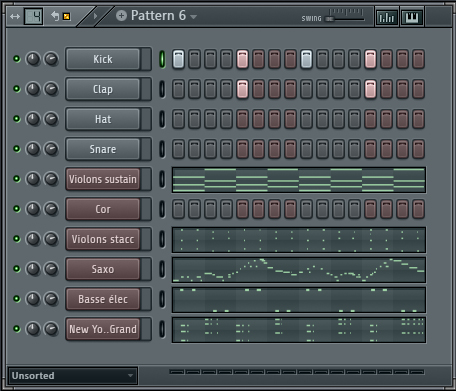Open the Saxo channel button
456x391 pixels.
coord(103,269)
